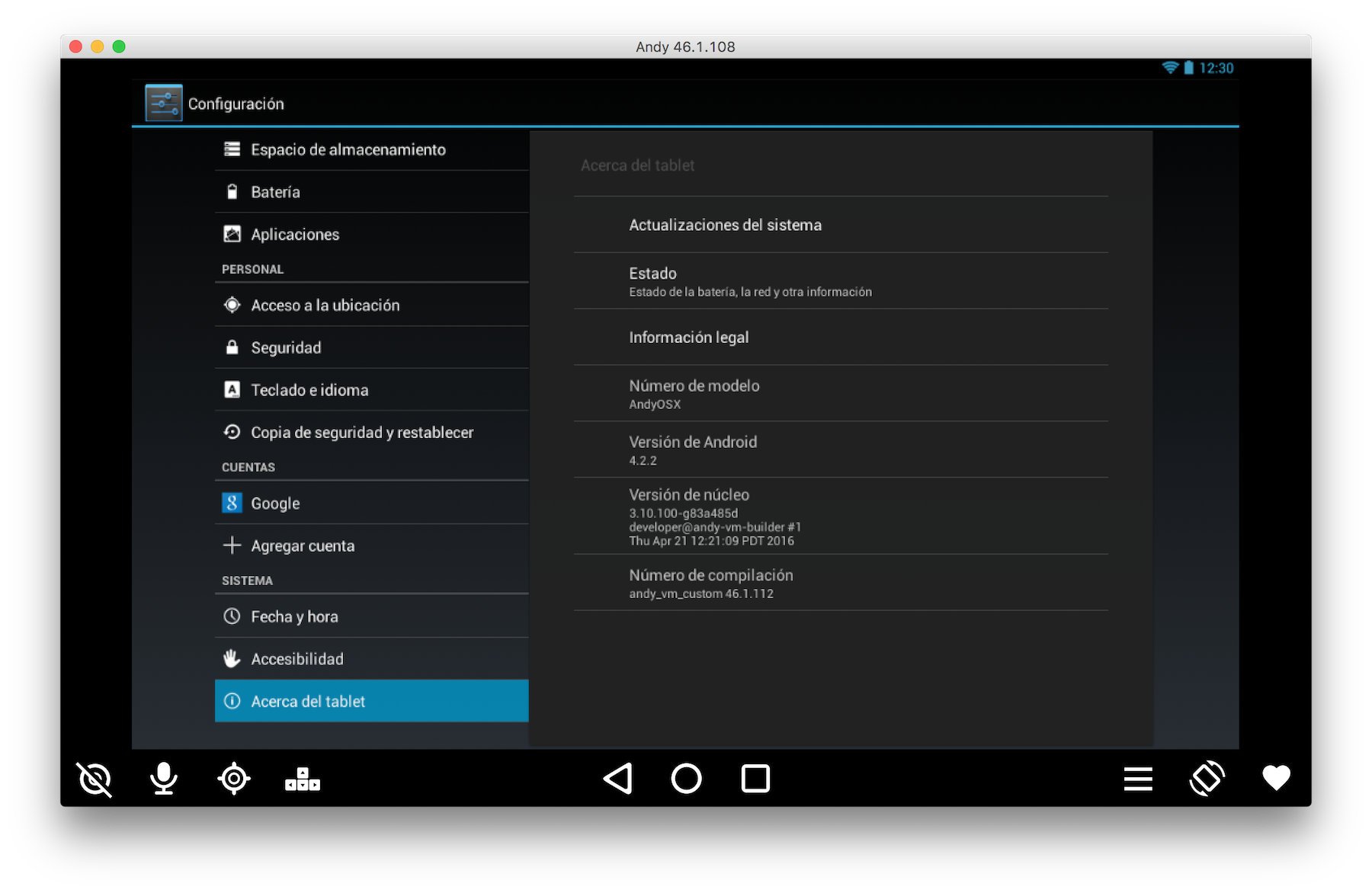Click the Configuración settings app icon

[164, 103]
